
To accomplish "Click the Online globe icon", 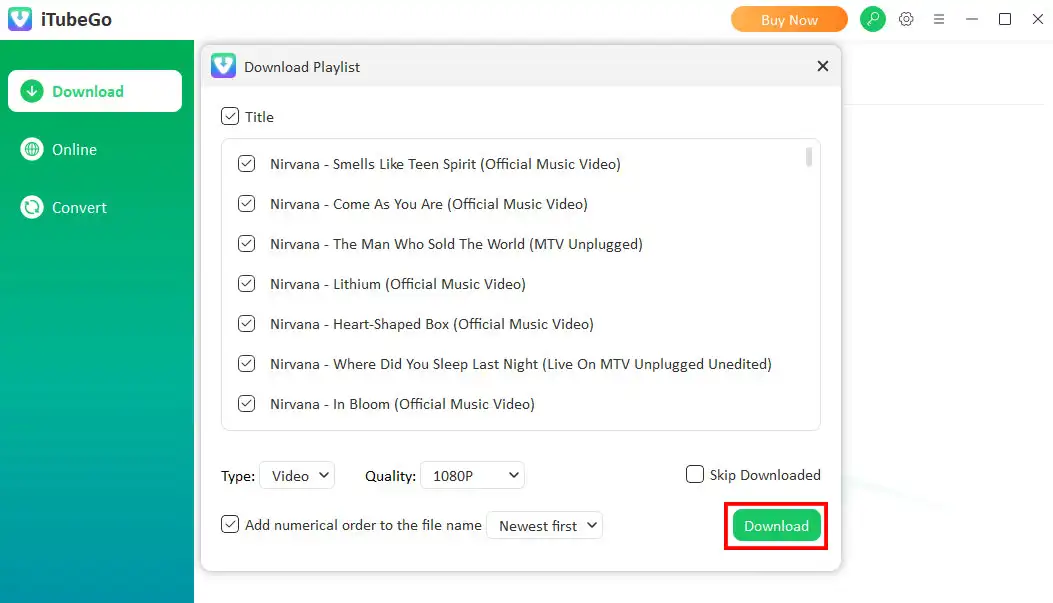I will tap(33, 149).
